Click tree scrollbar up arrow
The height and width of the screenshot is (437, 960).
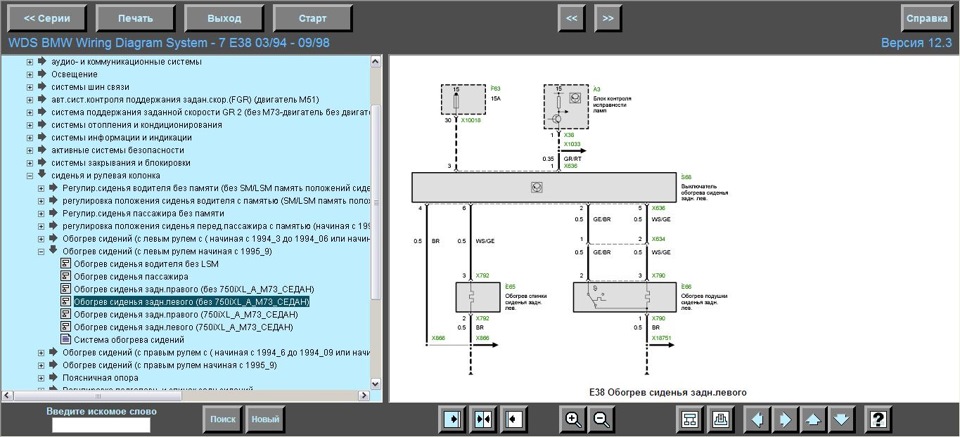pyautogui.click(x=376, y=60)
